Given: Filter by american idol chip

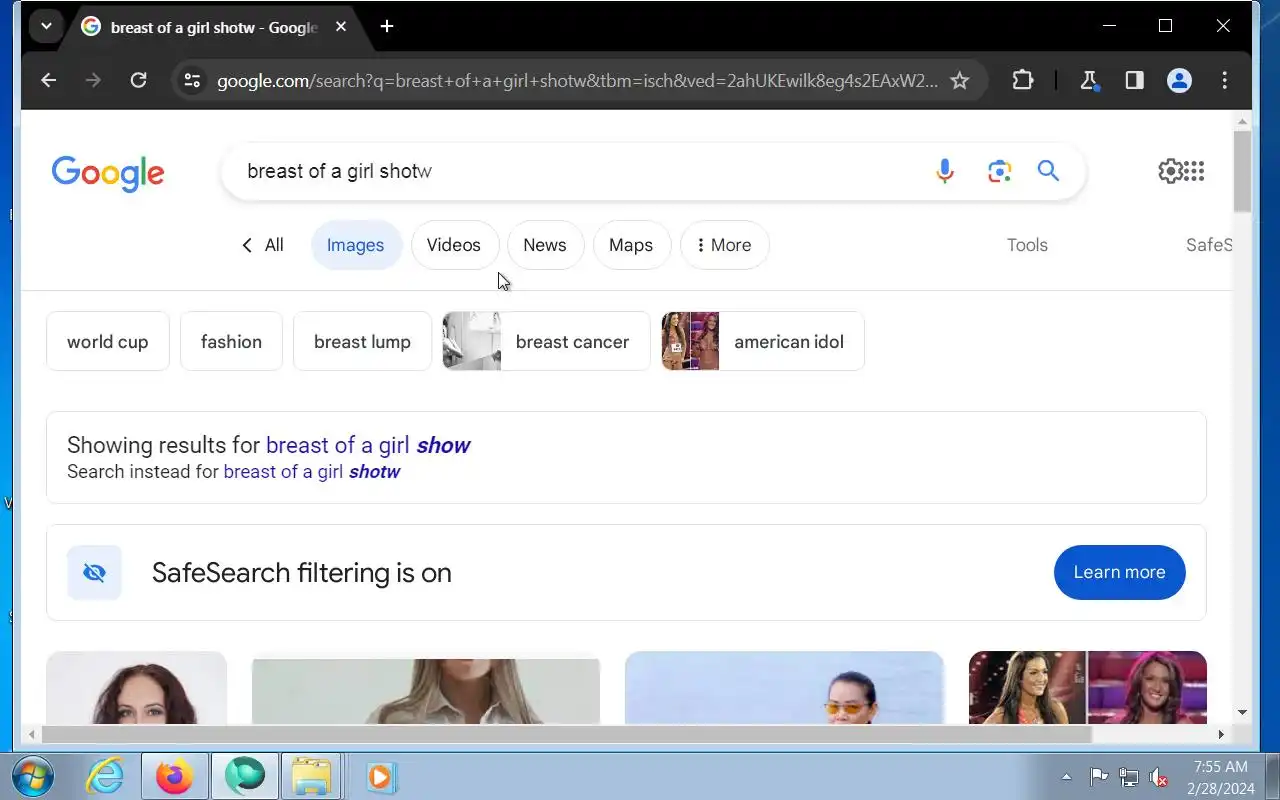Looking at the screenshot, I should click(x=762, y=342).
